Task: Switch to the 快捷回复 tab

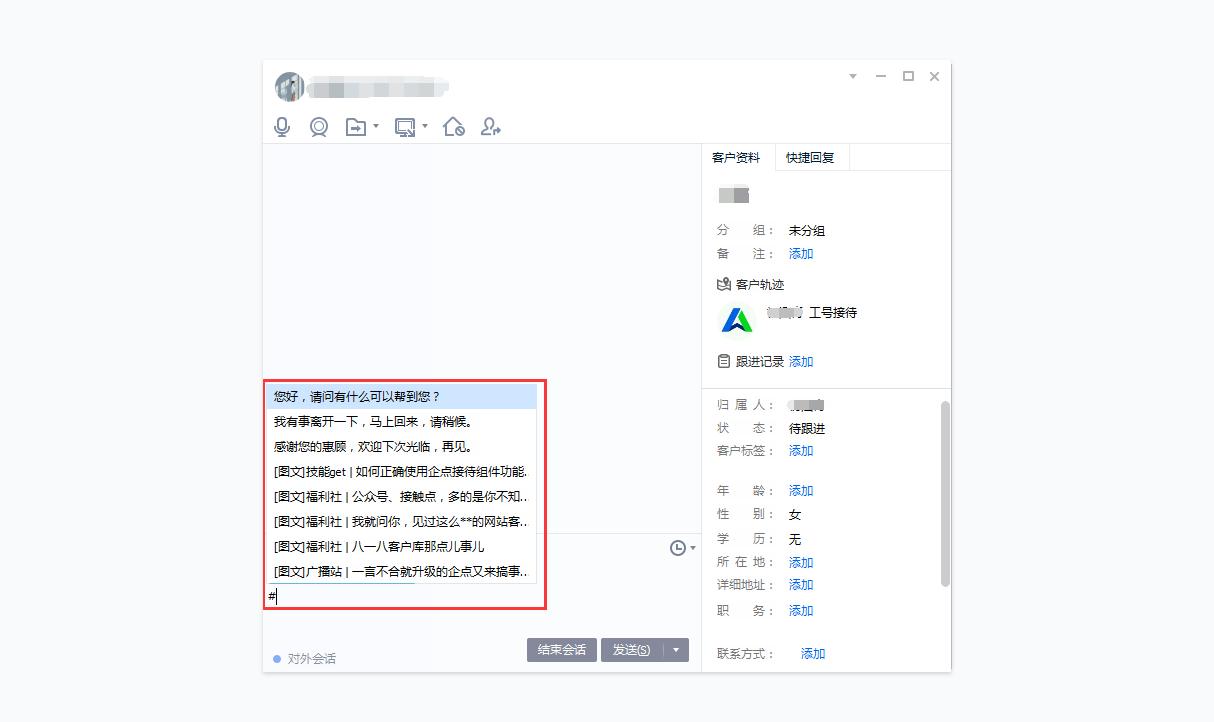Action: tap(811, 157)
